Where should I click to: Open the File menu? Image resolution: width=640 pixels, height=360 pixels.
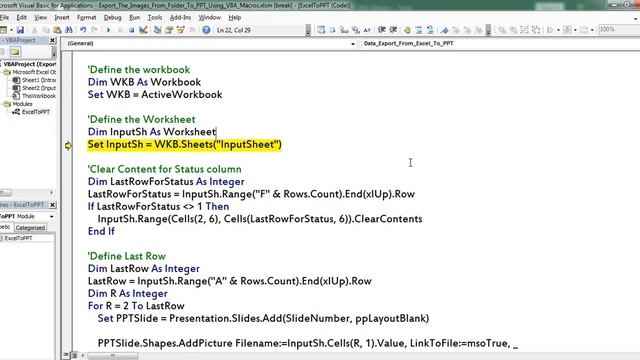tap(4, 18)
